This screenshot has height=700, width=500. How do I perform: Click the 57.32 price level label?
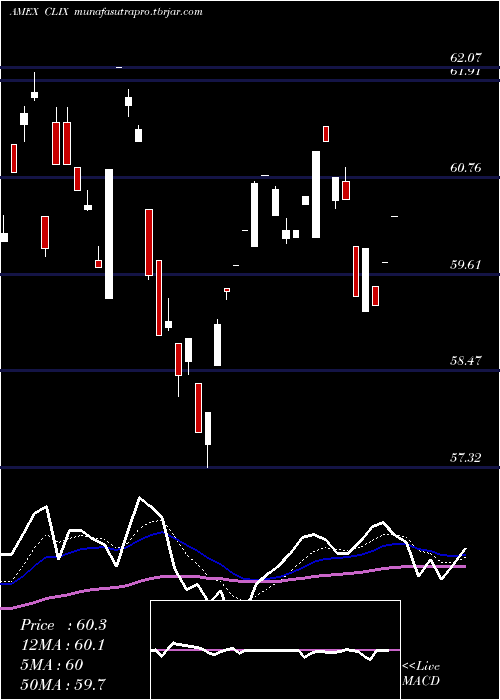466,457
